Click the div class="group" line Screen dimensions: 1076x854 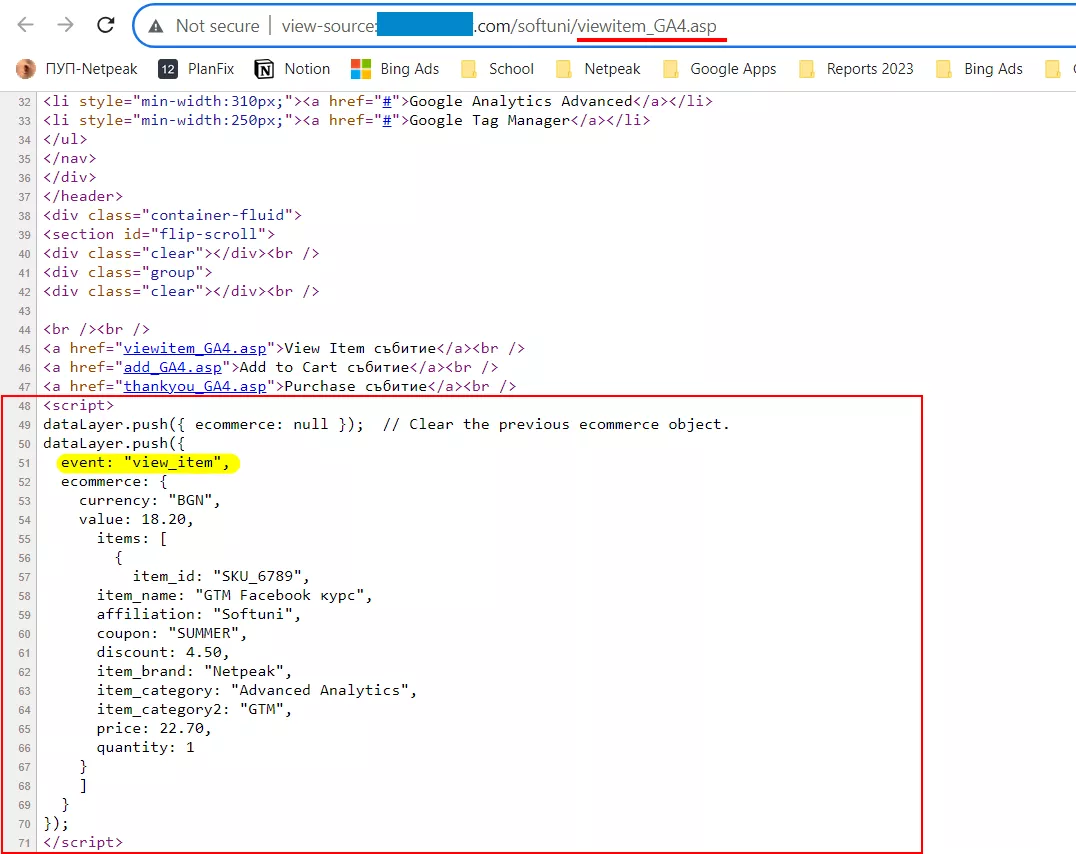(x=128, y=273)
